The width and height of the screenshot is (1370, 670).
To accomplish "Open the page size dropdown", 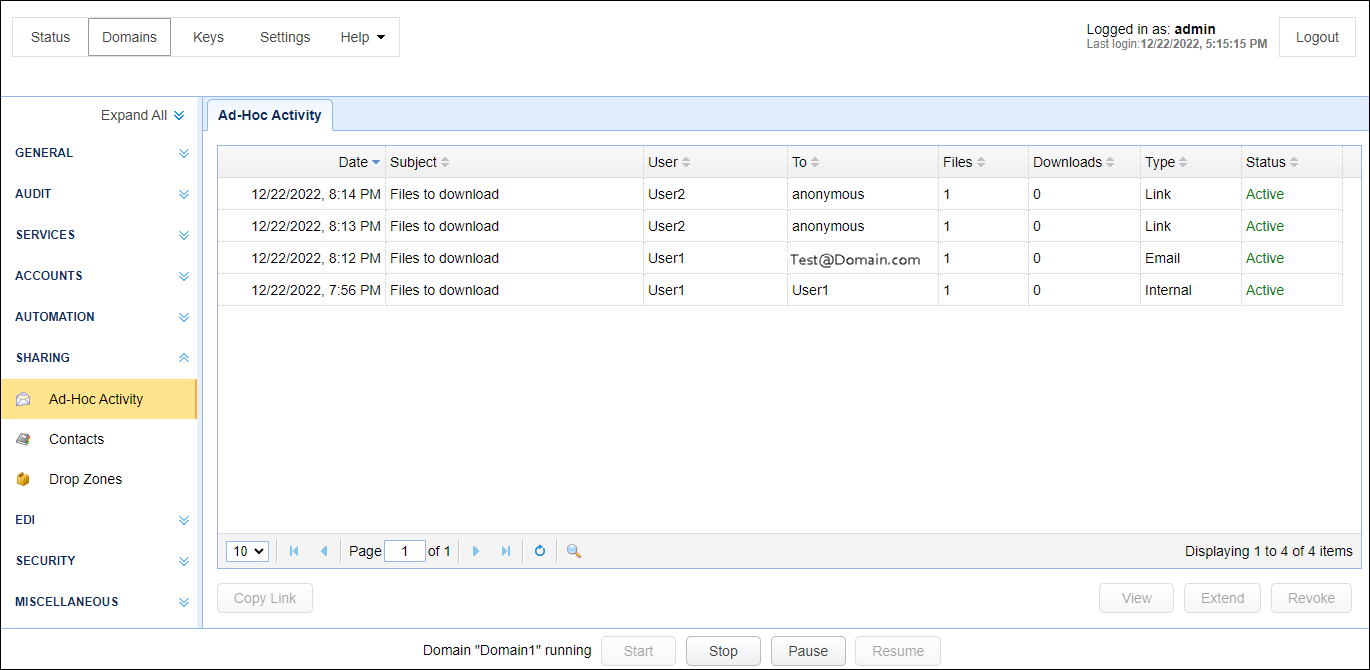I will pyautogui.click(x=248, y=551).
